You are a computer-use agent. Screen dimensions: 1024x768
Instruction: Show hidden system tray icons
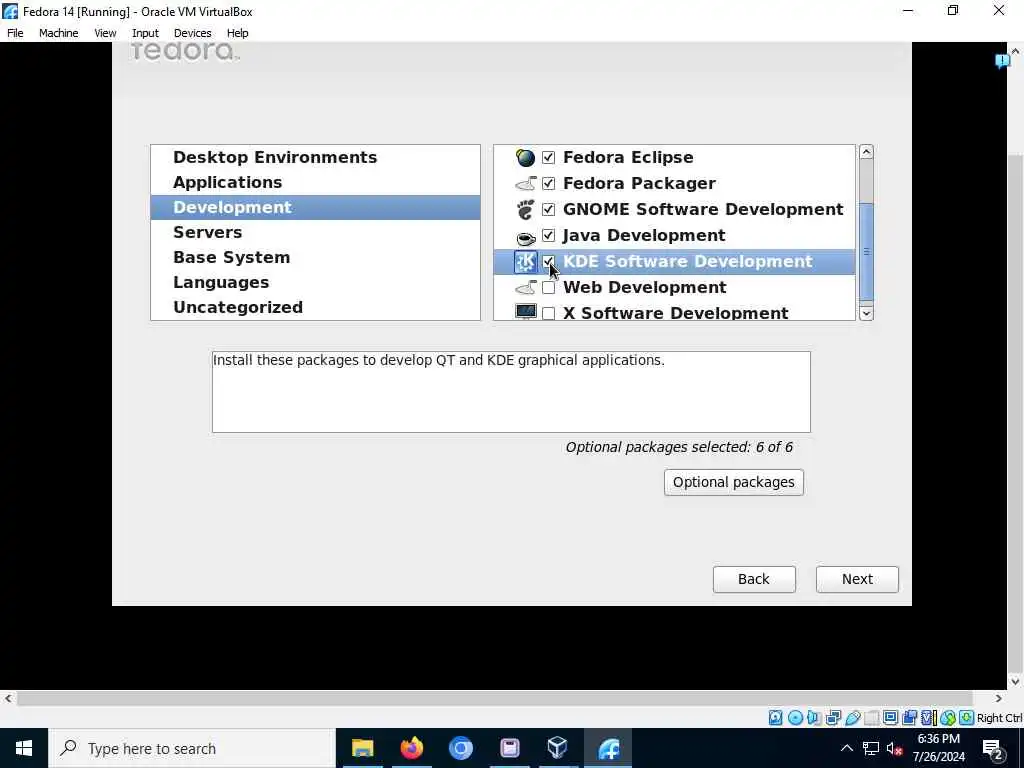pos(846,748)
